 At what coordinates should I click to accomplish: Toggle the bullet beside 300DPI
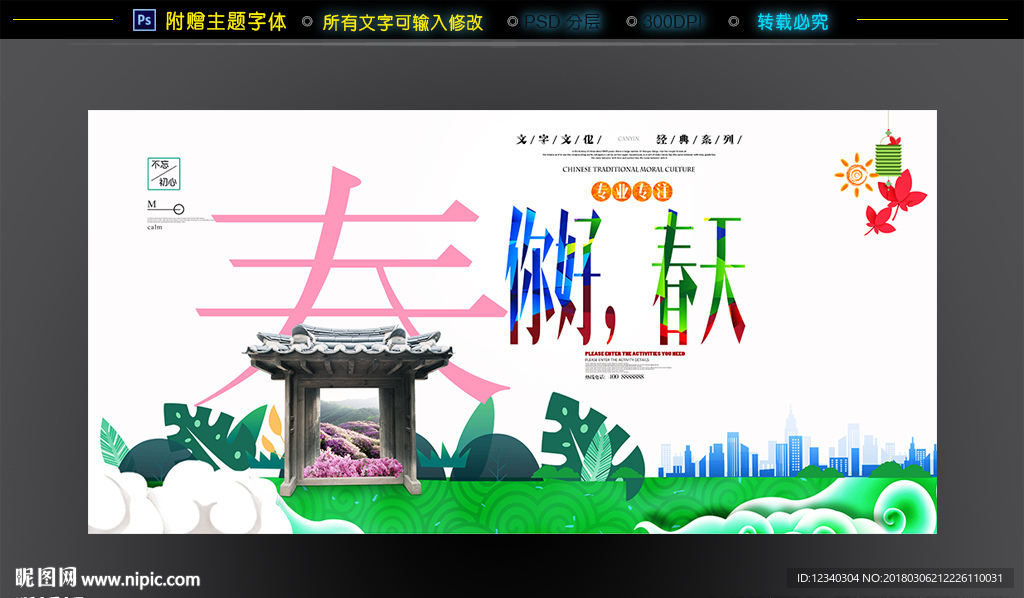tap(629, 18)
